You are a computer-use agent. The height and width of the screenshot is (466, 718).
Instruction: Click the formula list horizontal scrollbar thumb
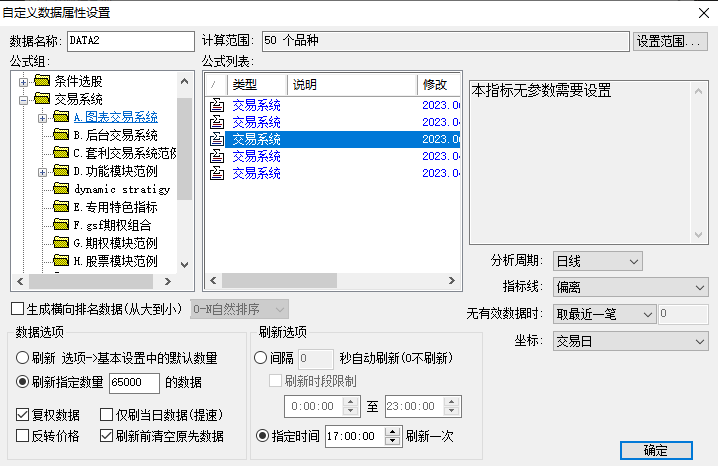[279, 281]
